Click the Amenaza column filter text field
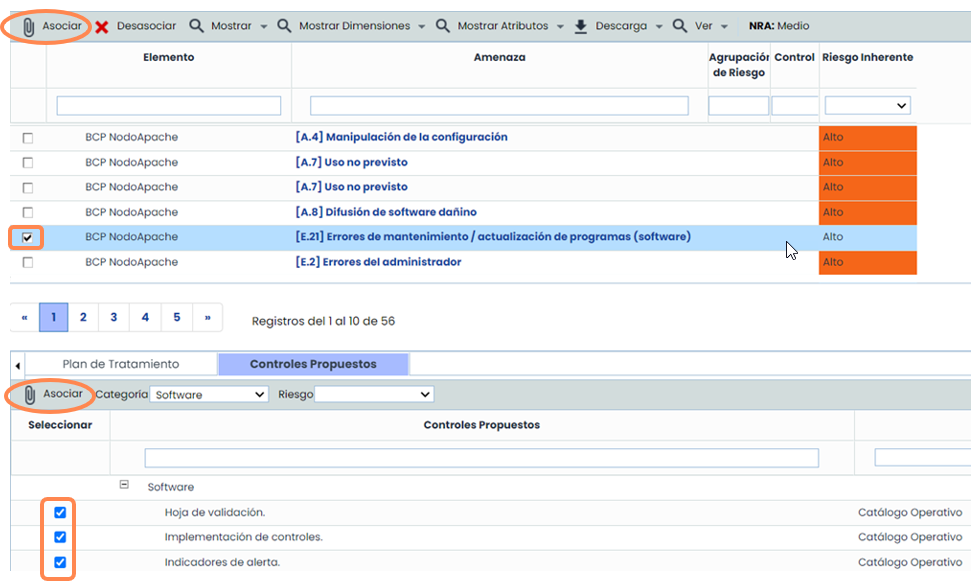Screen dimensions: 974x586 499,105
